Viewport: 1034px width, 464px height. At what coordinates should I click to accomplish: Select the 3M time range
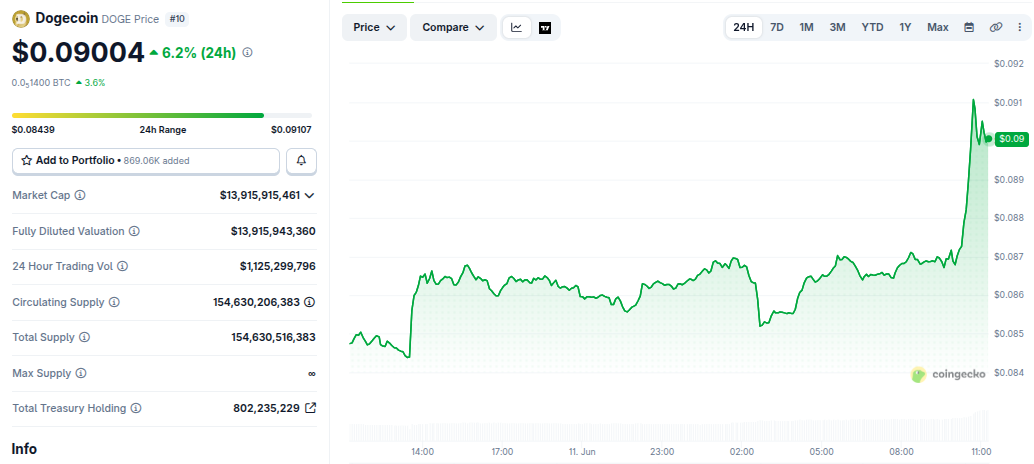tap(837, 28)
